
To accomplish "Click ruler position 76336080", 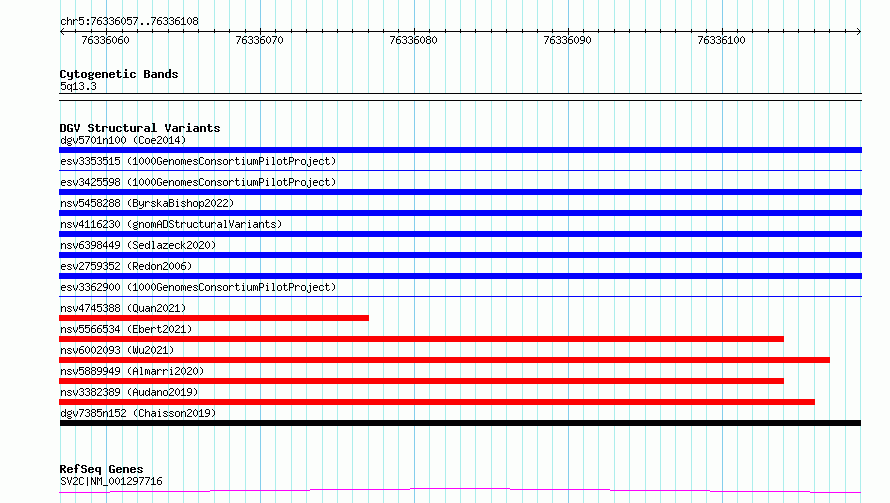I will coord(413,40).
